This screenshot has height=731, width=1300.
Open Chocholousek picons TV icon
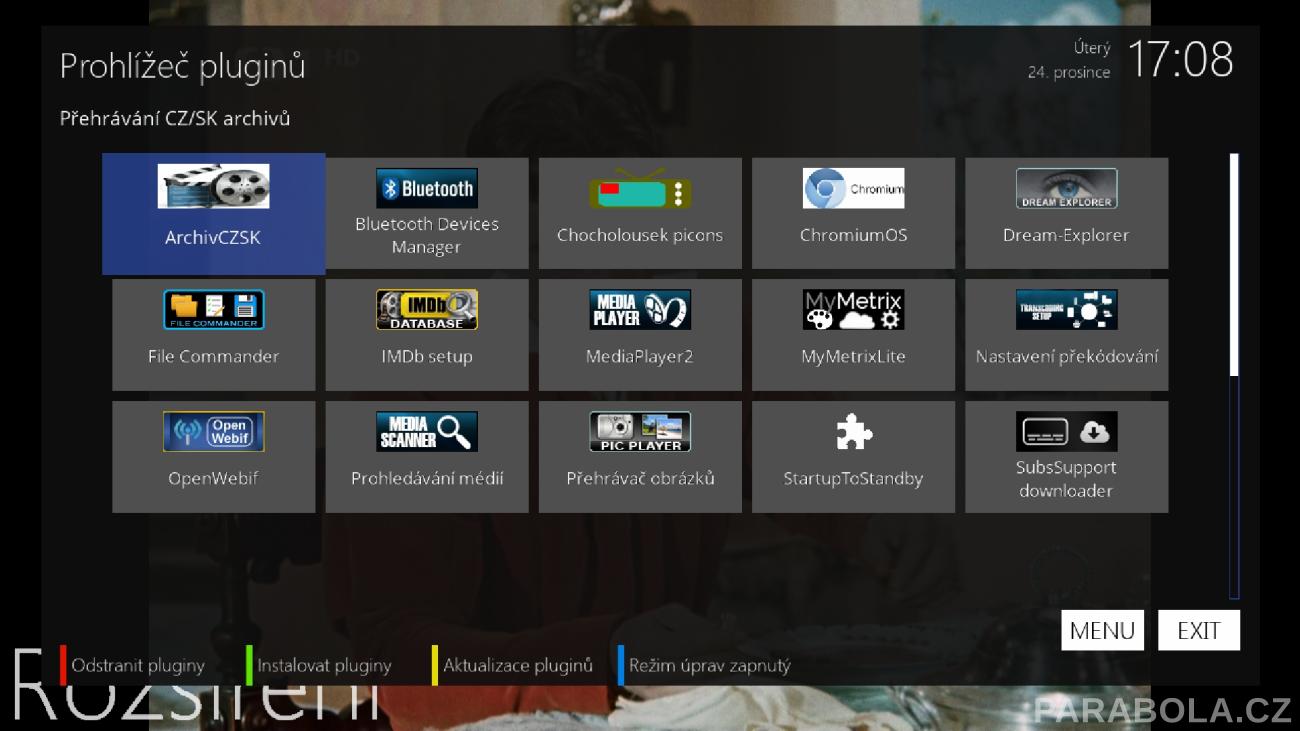click(640, 188)
